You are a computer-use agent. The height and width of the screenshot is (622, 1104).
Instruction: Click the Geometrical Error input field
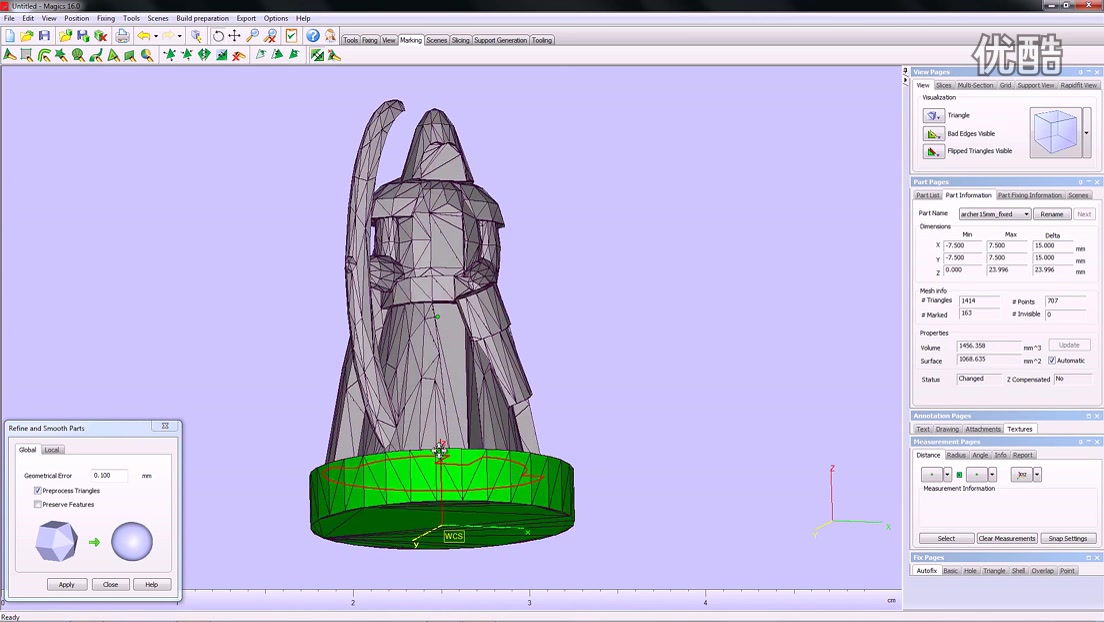click(109, 476)
